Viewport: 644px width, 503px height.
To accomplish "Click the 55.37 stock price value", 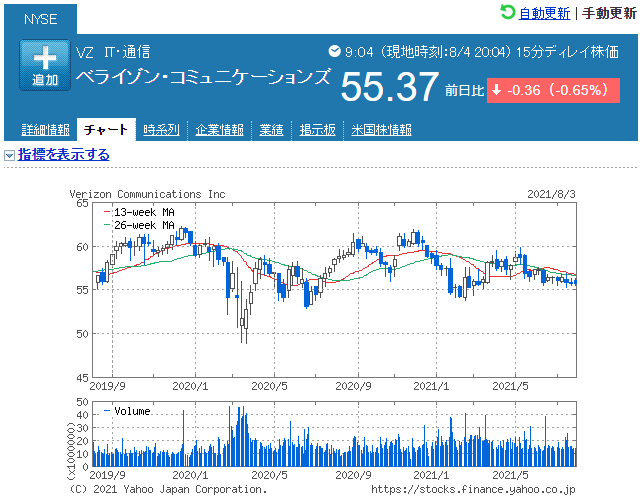I will [x=389, y=87].
